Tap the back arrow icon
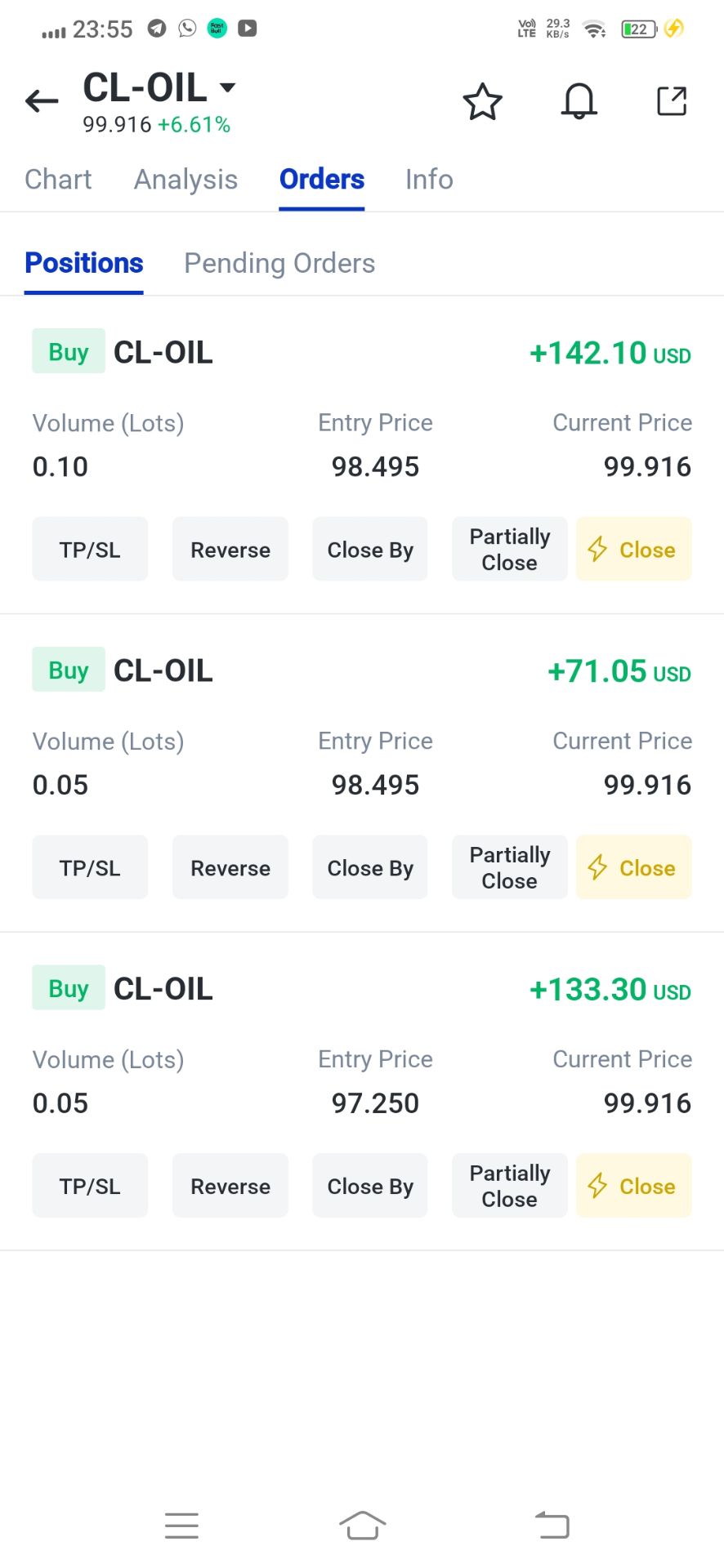The width and height of the screenshot is (724, 1568). [42, 101]
